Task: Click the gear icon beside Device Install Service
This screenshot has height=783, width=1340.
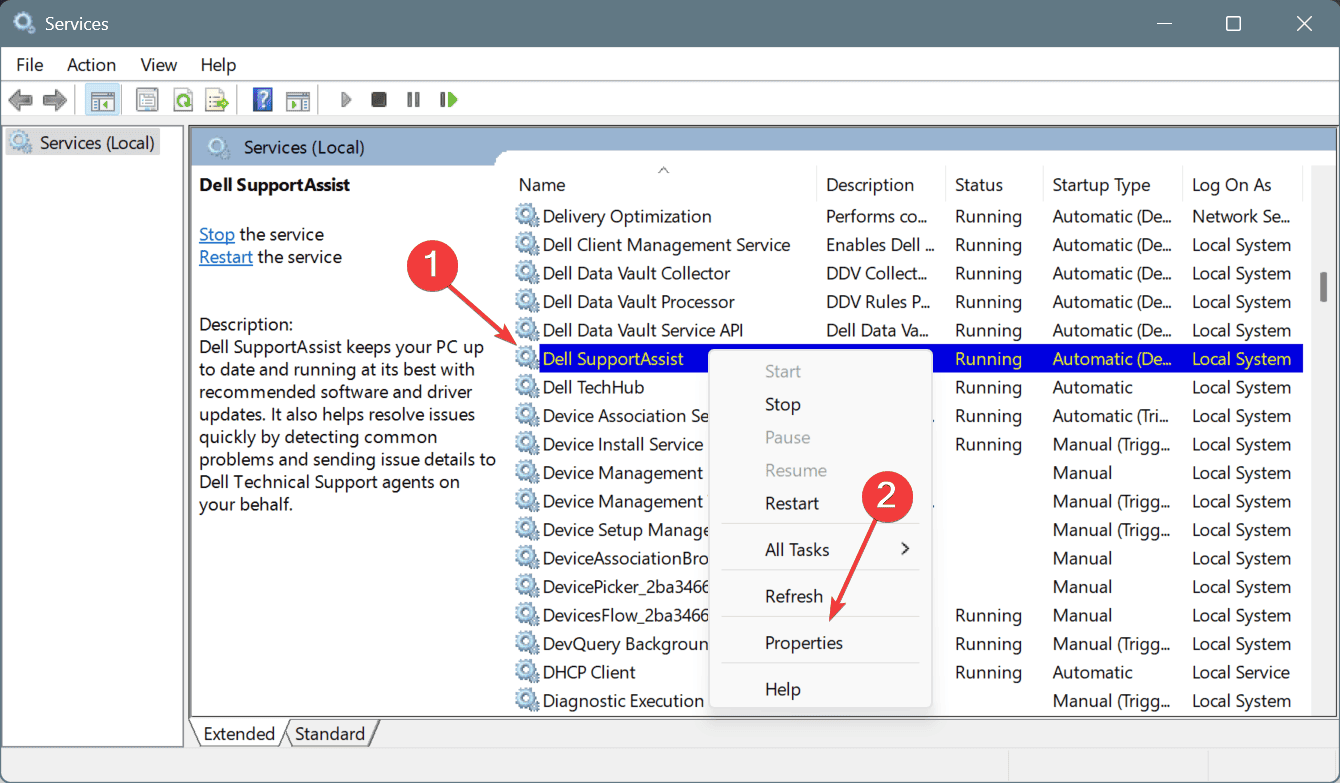Action: coord(526,444)
